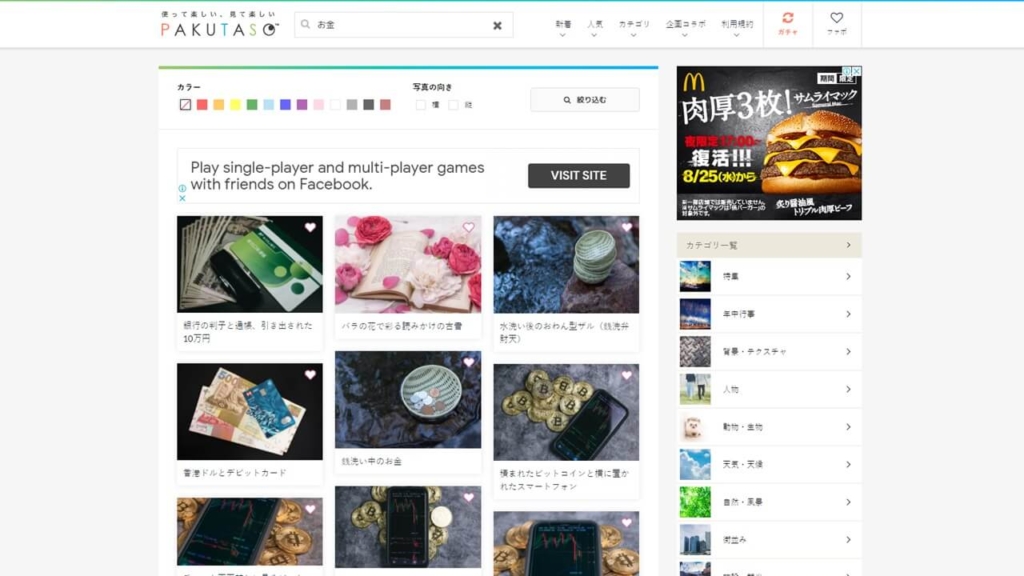
Task: Open the ファボ favorites heart in header
Action: (x=837, y=24)
